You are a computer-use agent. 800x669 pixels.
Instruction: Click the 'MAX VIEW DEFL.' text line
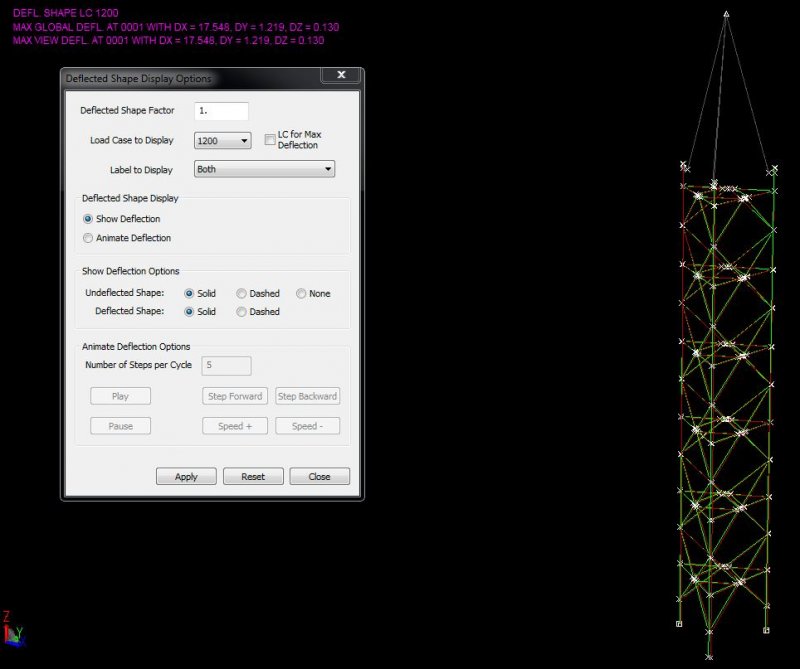[168, 40]
